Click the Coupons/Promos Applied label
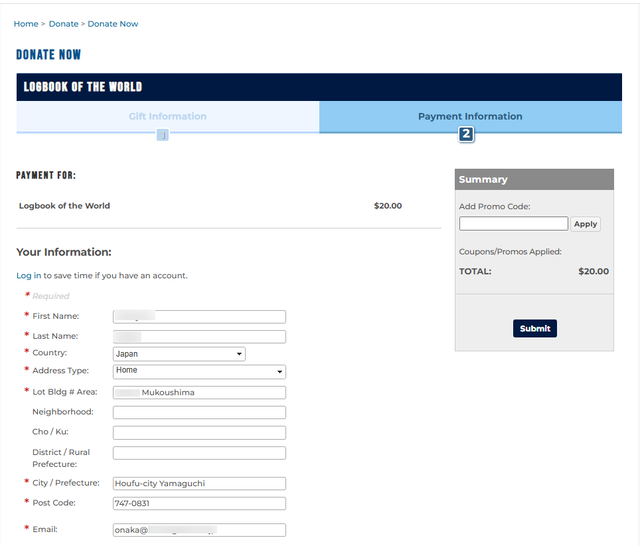The height and width of the screenshot is (546, 640). (x=510, y=252)
